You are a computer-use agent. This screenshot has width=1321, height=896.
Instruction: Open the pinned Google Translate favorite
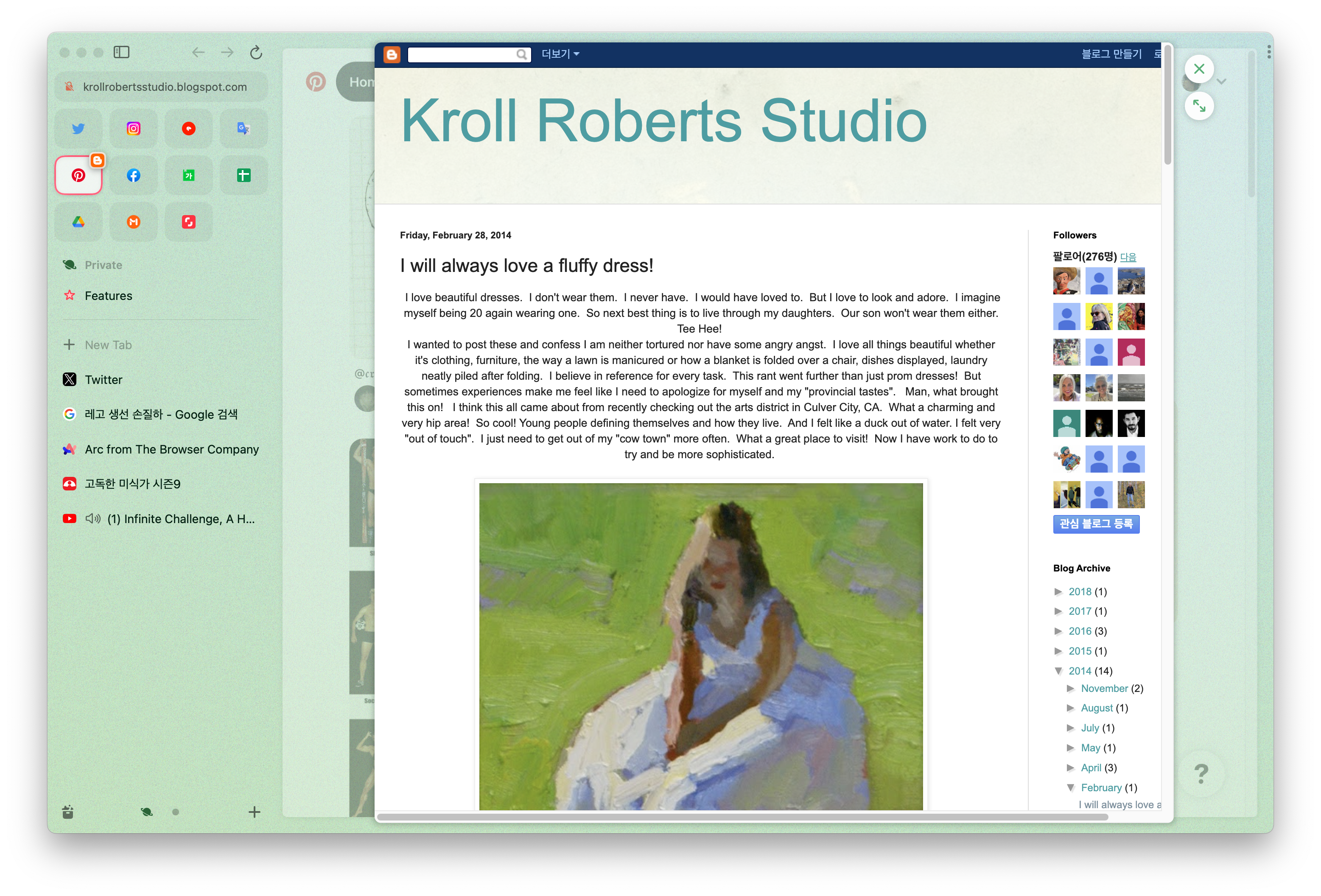[243, 129]
